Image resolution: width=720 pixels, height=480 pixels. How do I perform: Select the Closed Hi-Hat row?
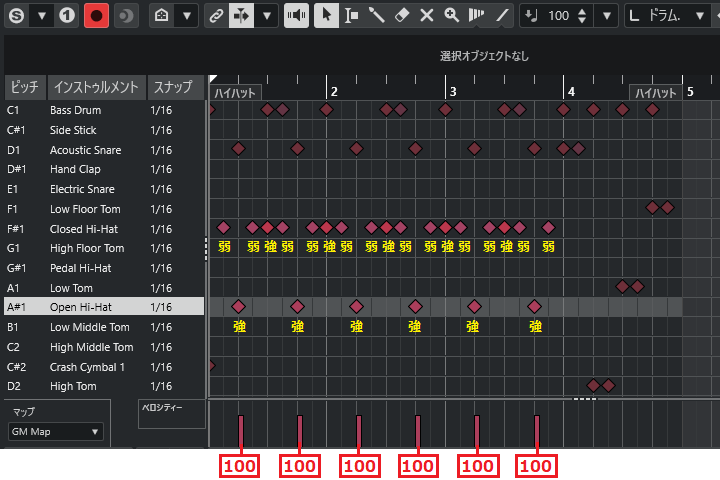point(104,229)
